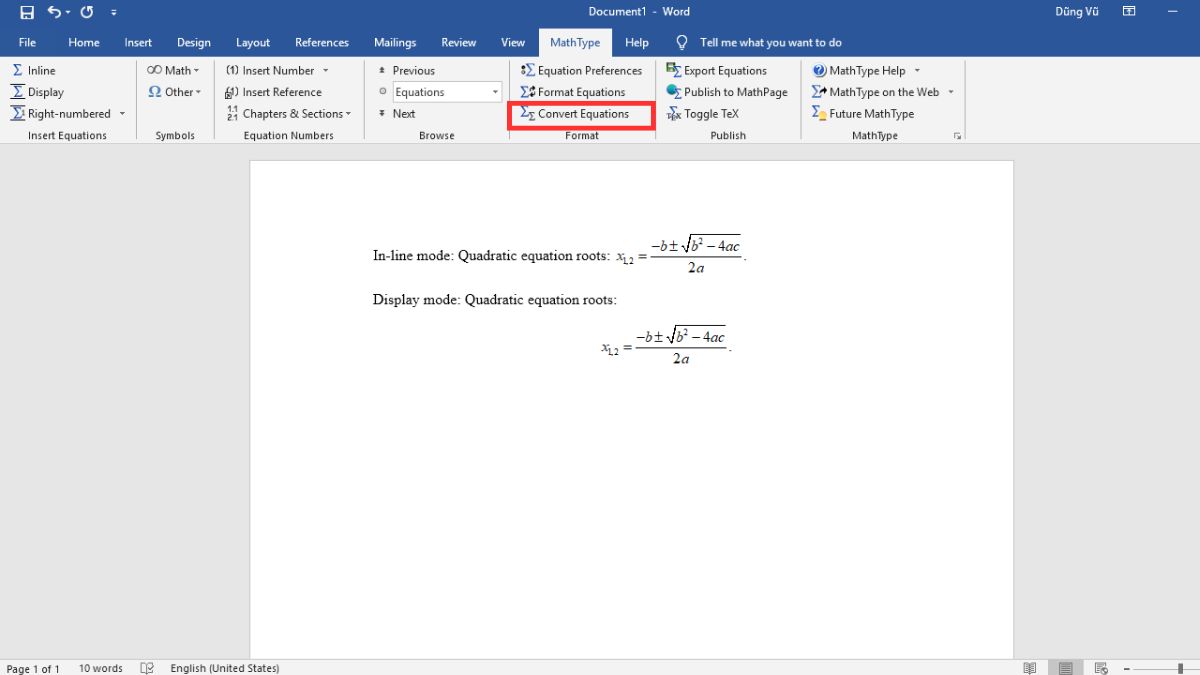Enable Web Layout view

pyautogui.click(x=1101, y=667)
